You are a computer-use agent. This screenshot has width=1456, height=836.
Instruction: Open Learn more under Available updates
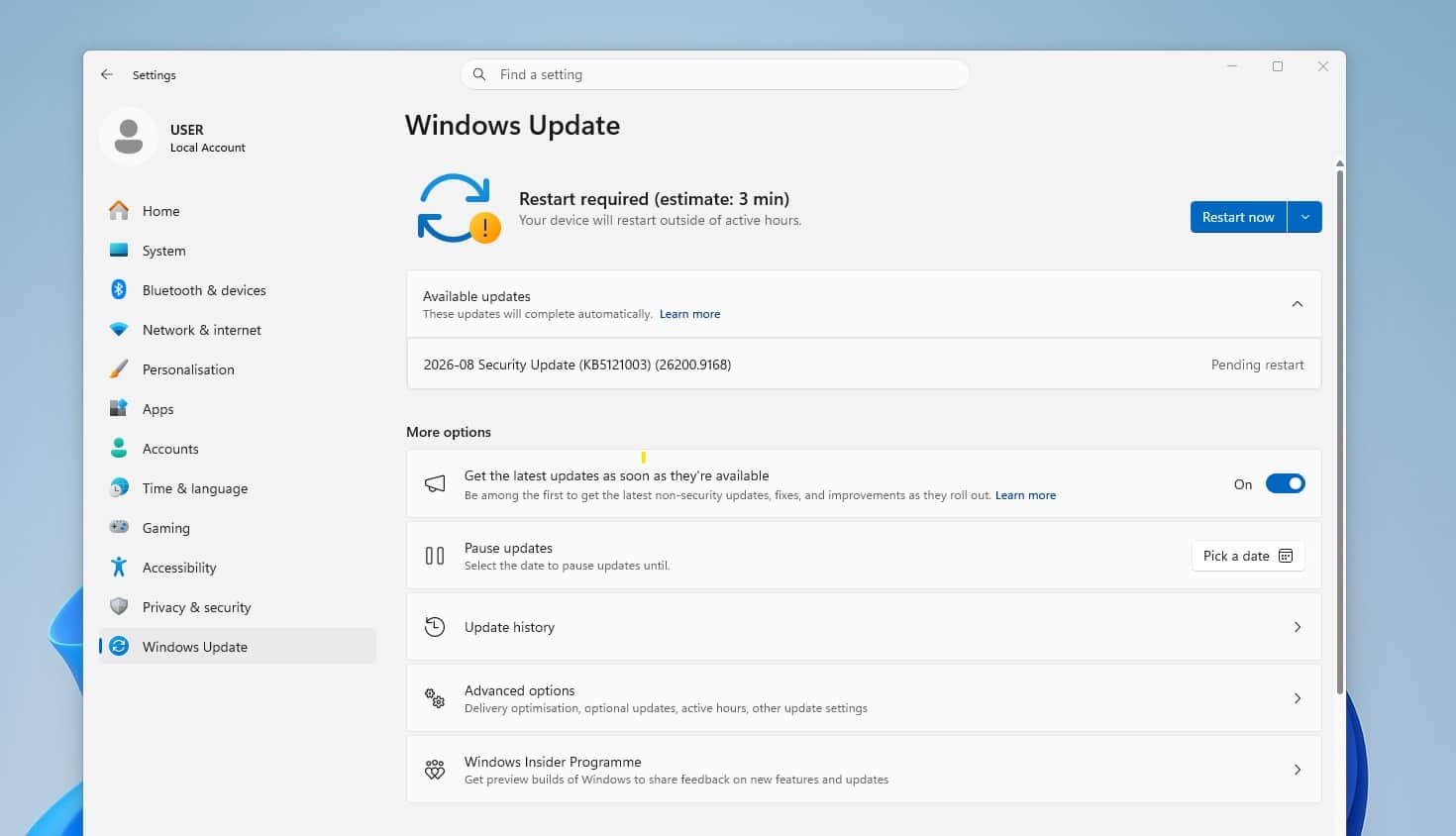coord(689,314)
